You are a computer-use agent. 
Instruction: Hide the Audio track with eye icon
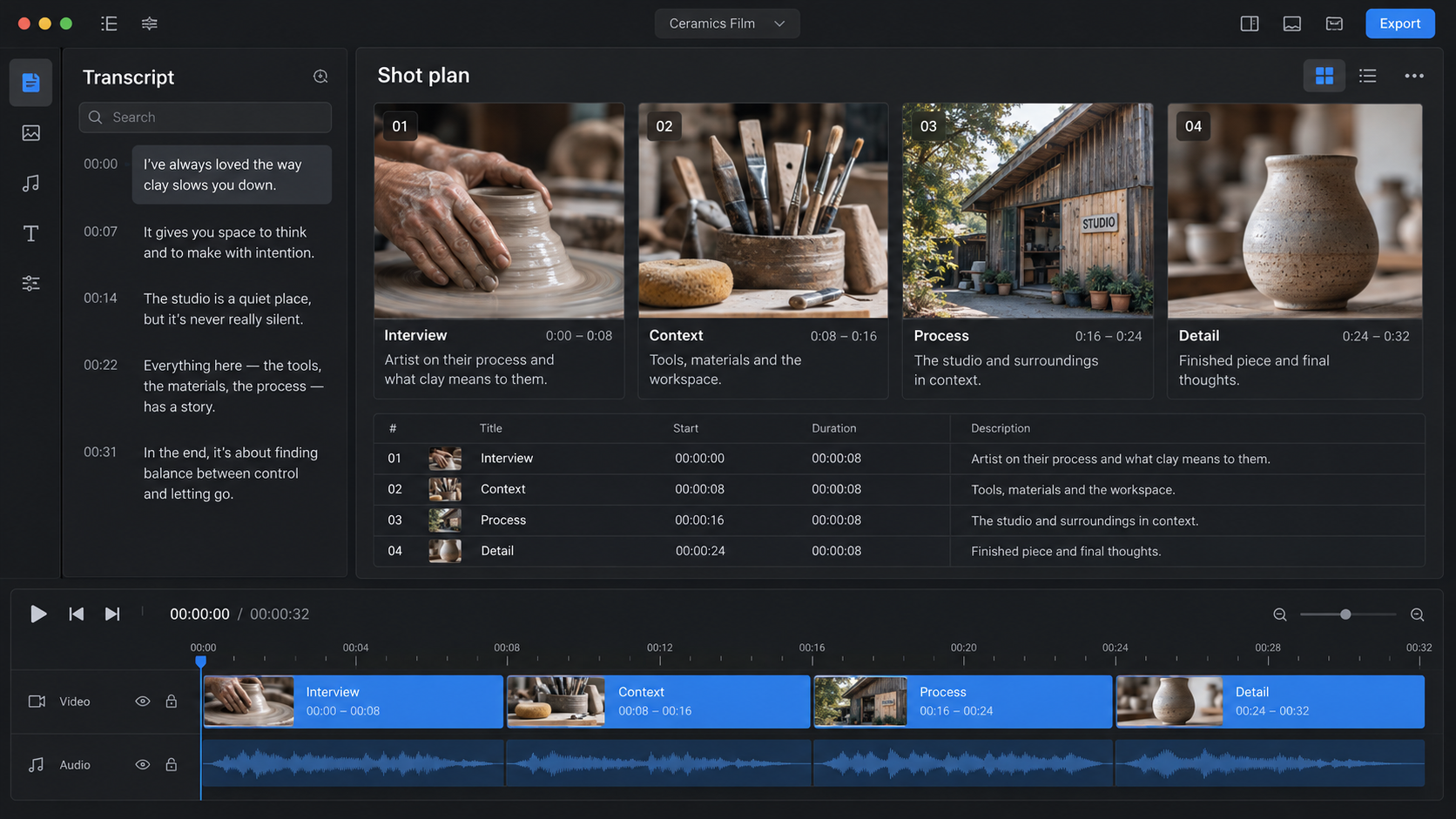[x=143, y=765]
